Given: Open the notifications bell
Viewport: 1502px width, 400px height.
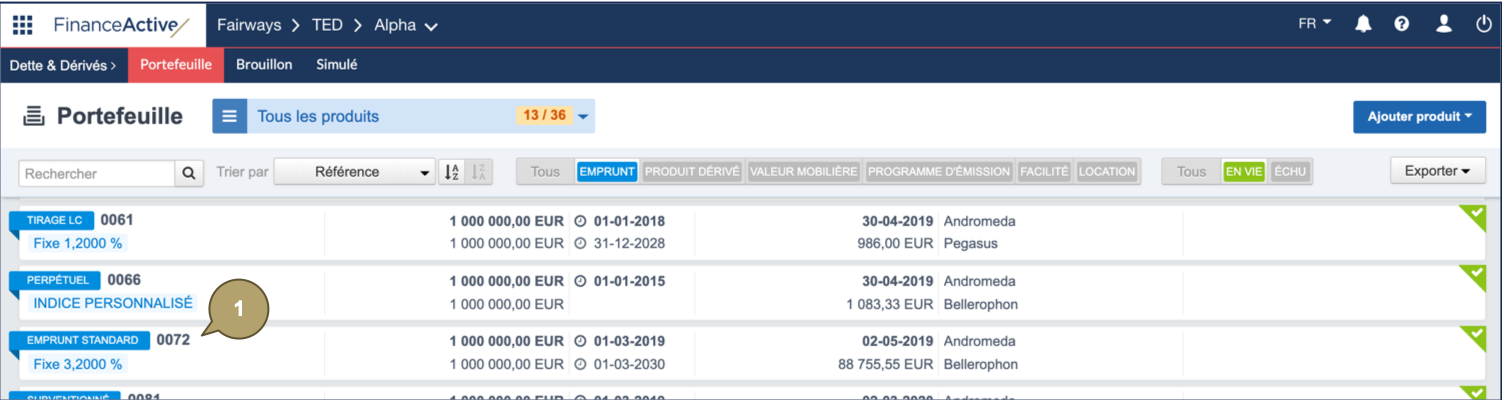Looking at the screenshot, I should (x=1363, y=25).
